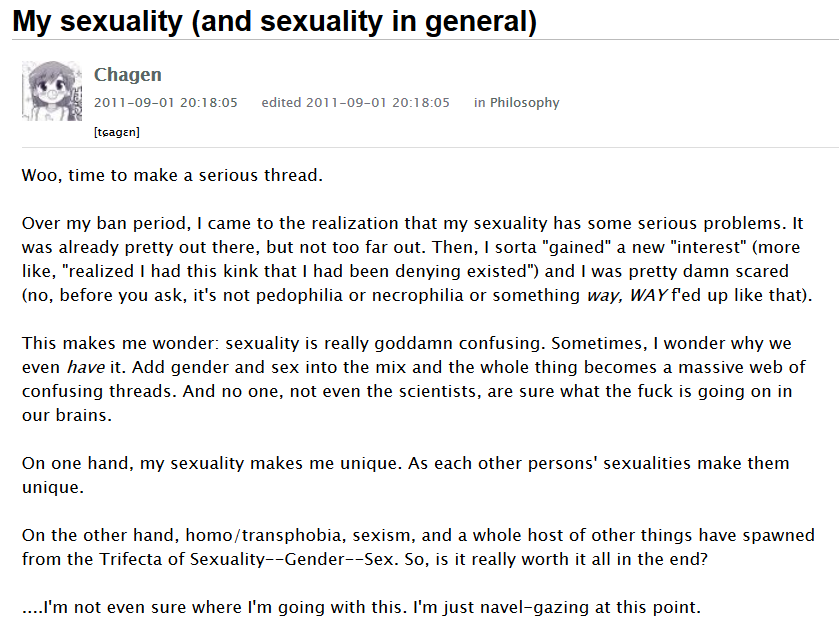Click the paragraph starting 'This makes me wonder'
Image resolution: width=839 pixels, height=634 pixels.
(414, 379)
